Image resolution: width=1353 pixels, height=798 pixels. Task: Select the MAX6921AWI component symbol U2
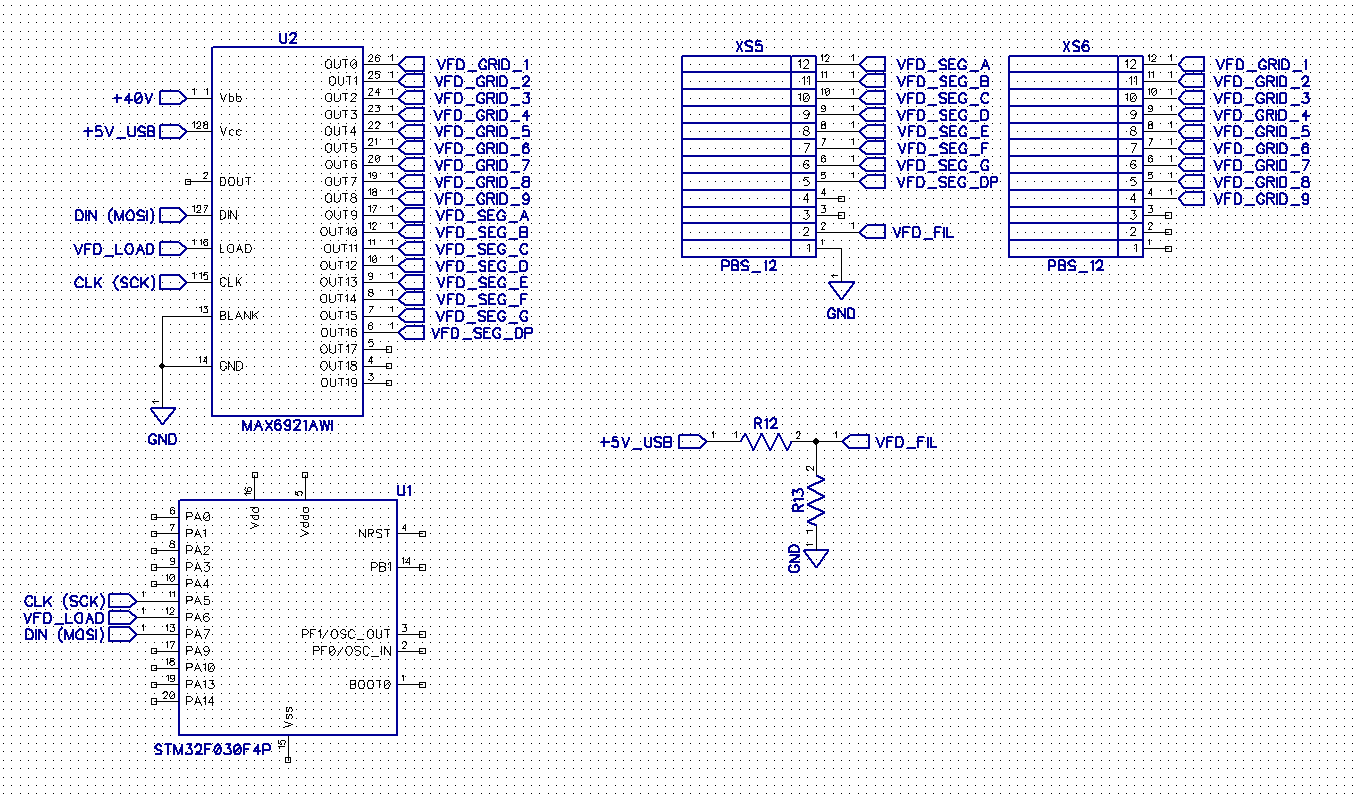[288, 230]
